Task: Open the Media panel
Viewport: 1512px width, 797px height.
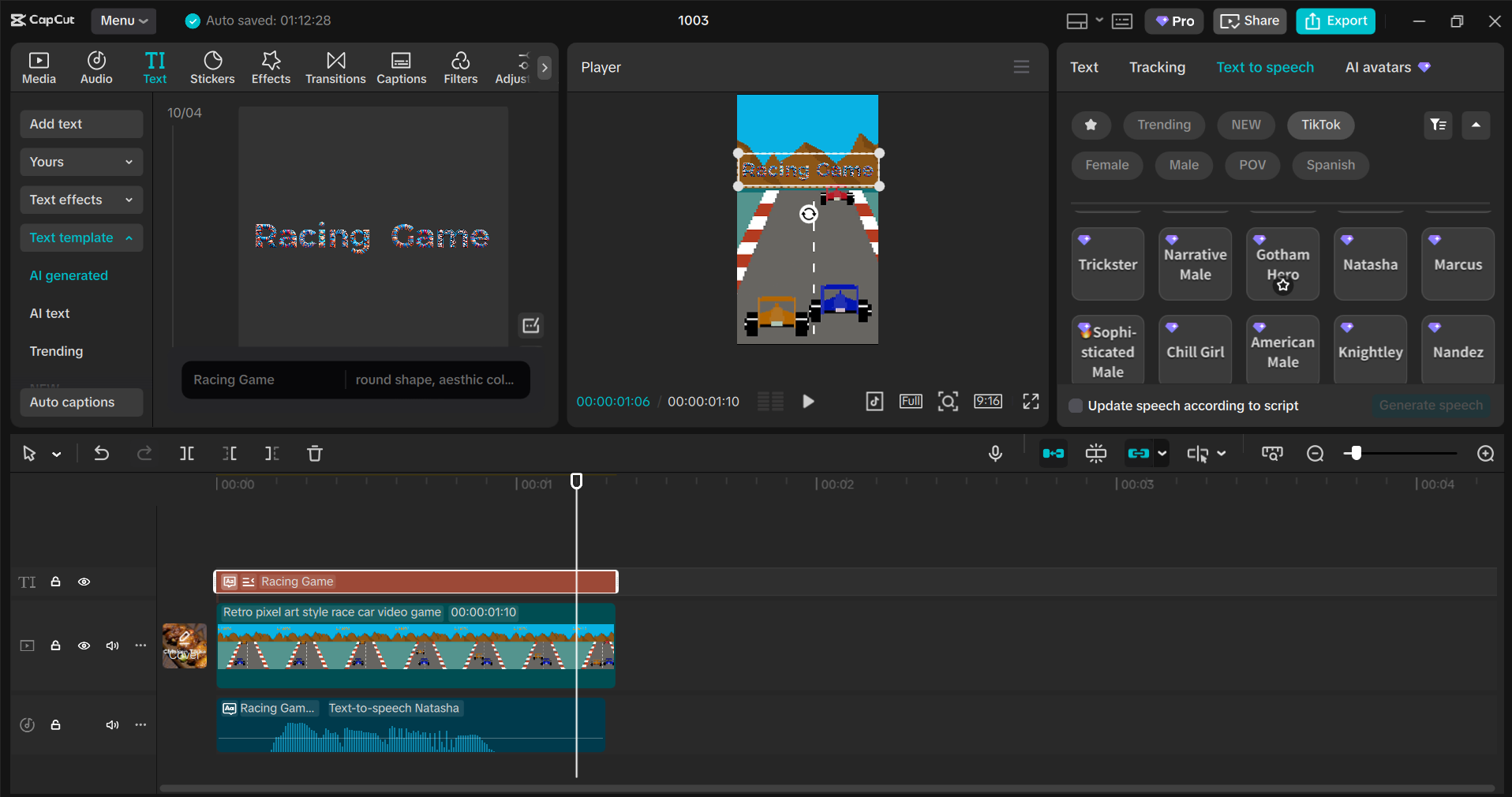Action: pos(39,67)
